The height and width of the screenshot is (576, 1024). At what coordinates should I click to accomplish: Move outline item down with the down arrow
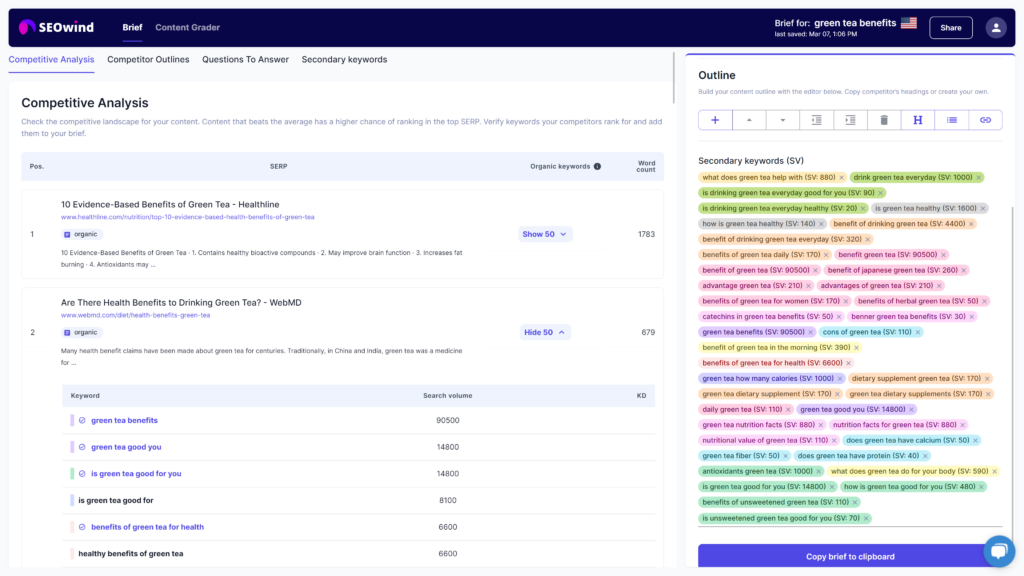782,120
